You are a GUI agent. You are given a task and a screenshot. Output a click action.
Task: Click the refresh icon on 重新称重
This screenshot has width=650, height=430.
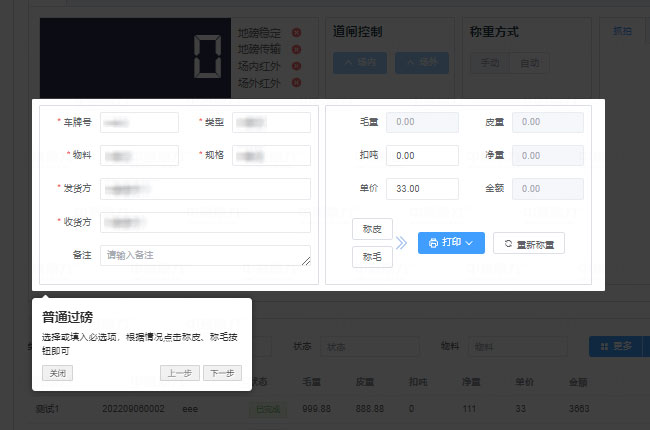[x=510, y=243]
